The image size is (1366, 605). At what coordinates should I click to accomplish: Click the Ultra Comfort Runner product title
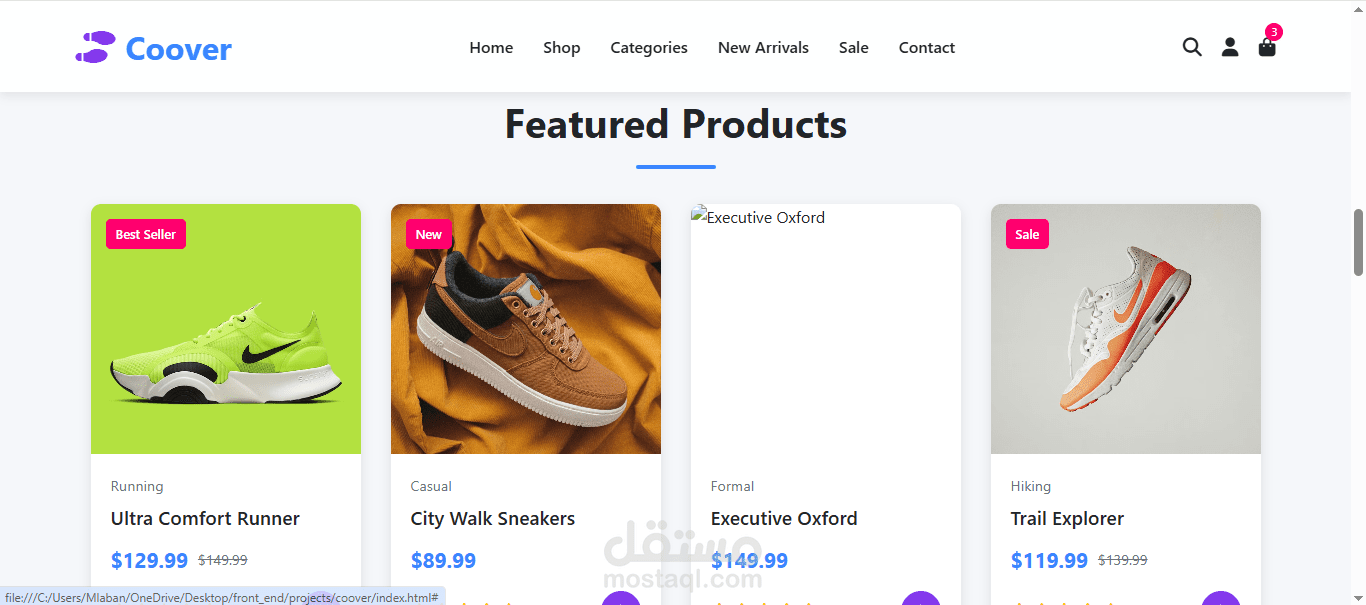click(205, 519)
